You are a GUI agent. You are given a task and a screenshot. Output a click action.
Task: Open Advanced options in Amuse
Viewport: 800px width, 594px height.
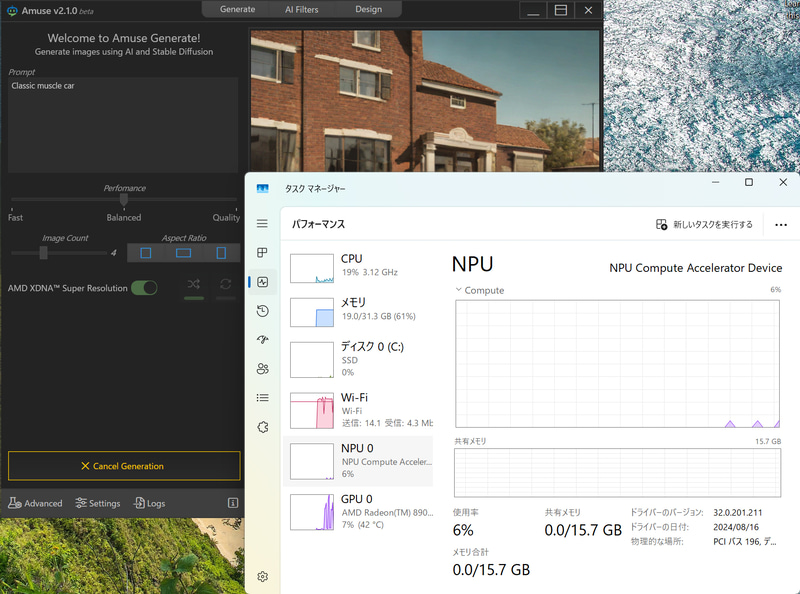(x=35, y=503)
